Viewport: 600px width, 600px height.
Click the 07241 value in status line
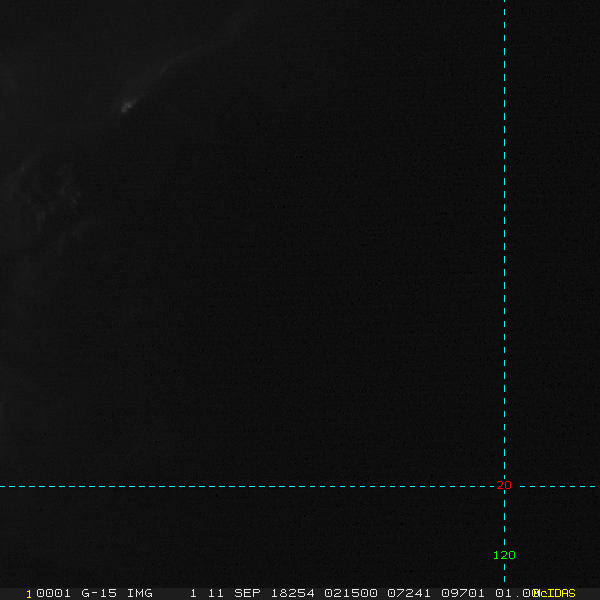[409, 593]
